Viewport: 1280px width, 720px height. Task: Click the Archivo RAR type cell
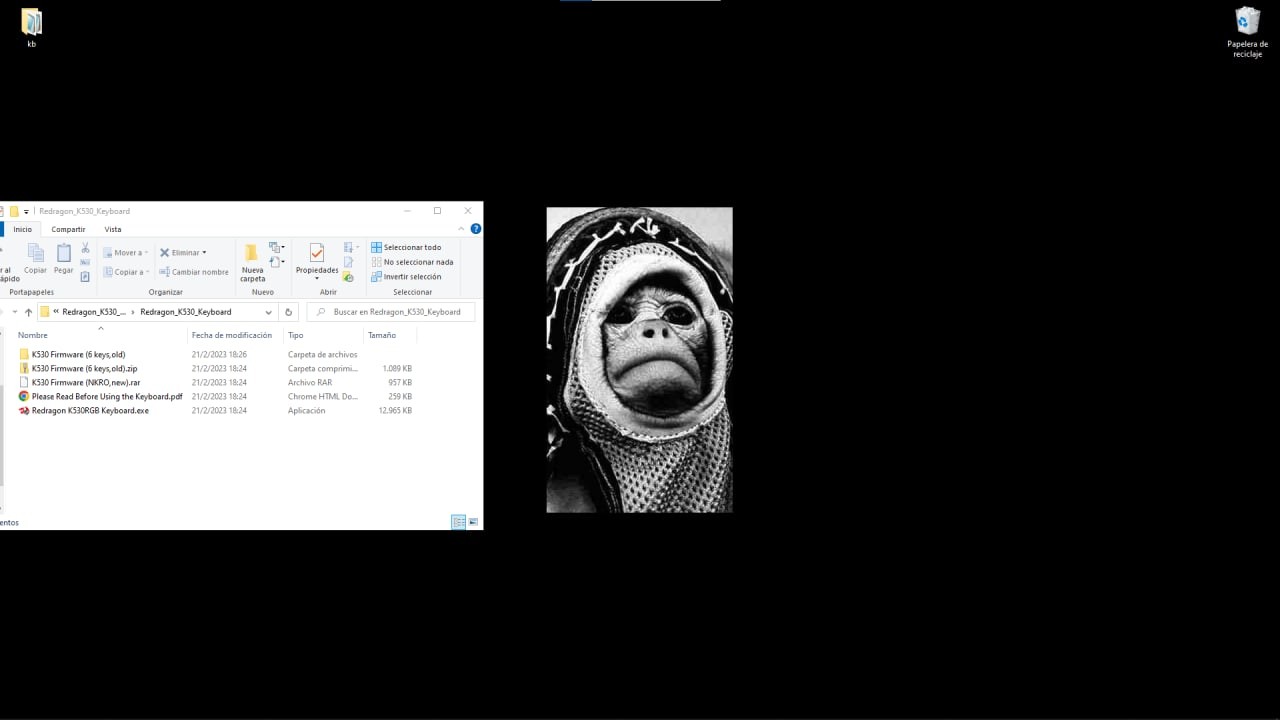(x=310, y=382)
